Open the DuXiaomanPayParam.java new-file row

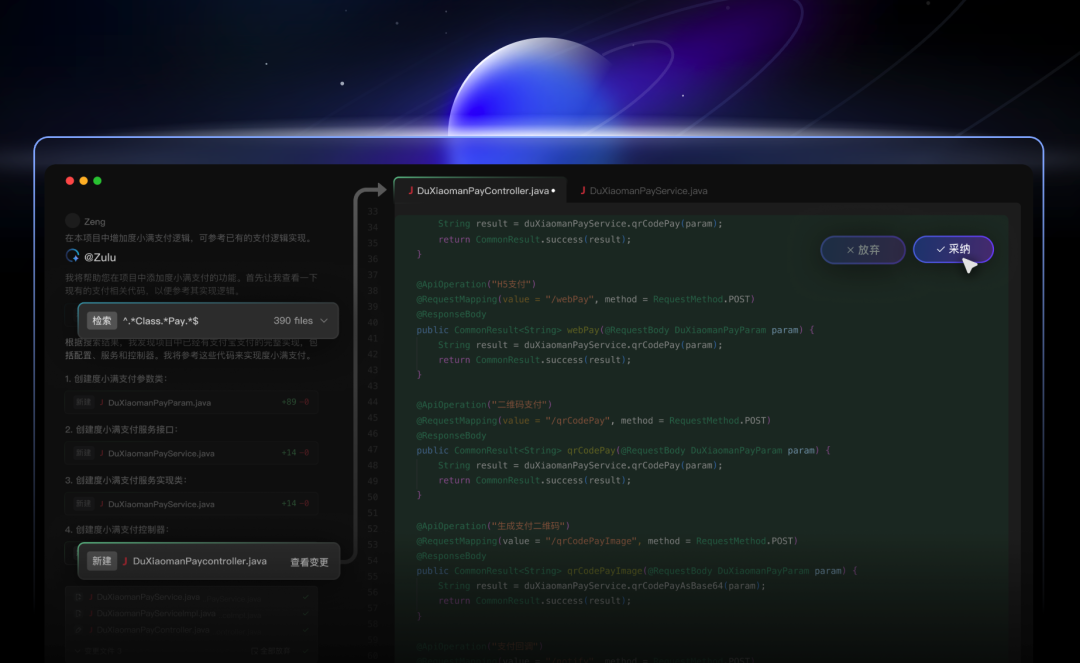point(191,402)
